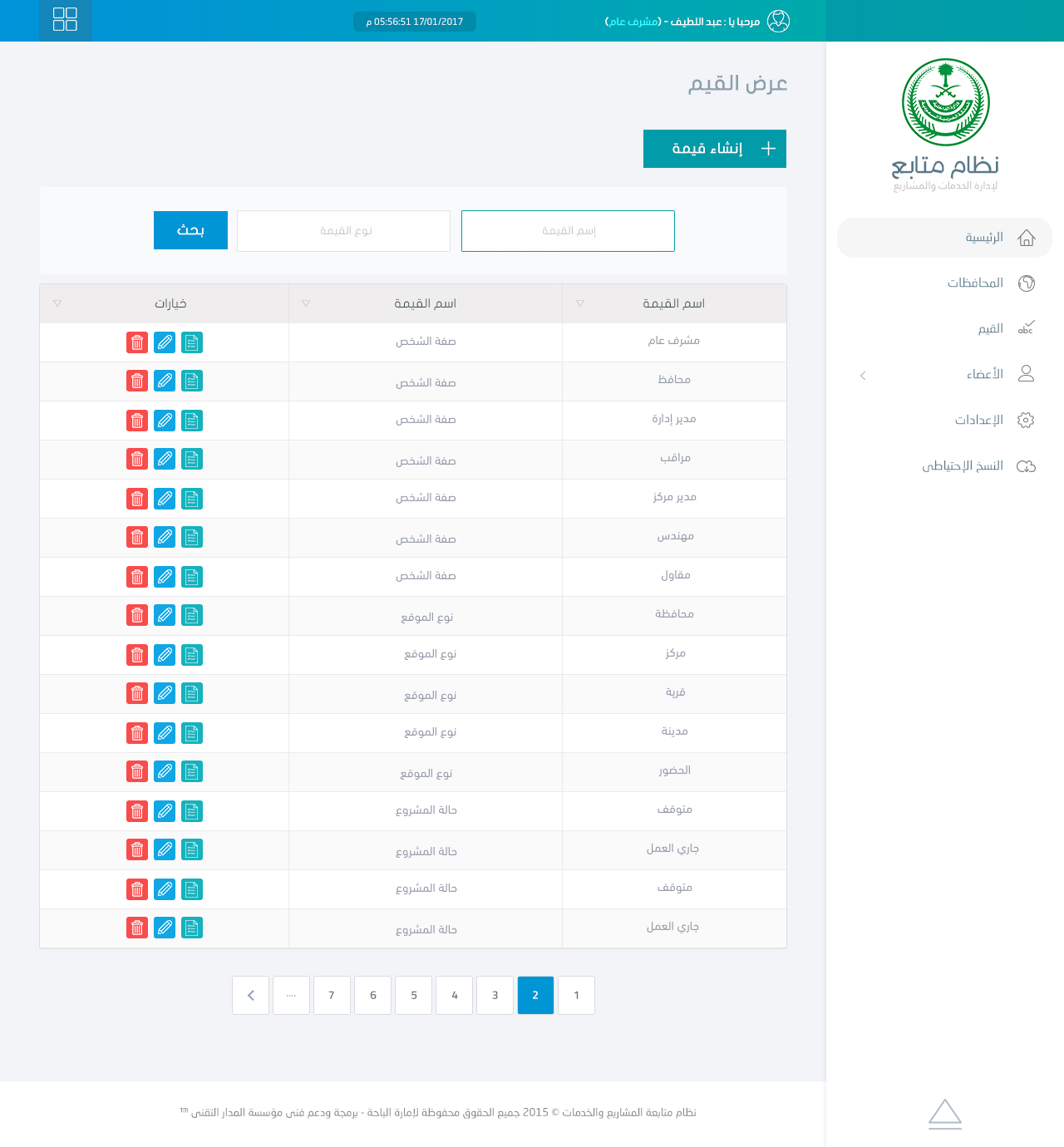This screenshot has width=1064, height=1147.
Task: Edit the محافظ row with pencil icon
Action: (165, 381)
